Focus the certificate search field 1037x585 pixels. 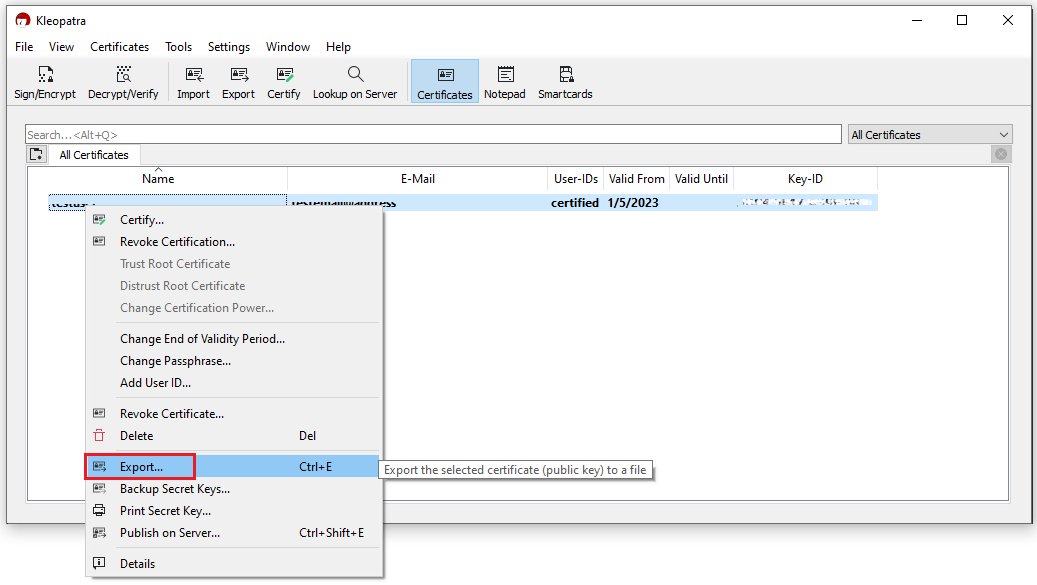pos(433,135)
